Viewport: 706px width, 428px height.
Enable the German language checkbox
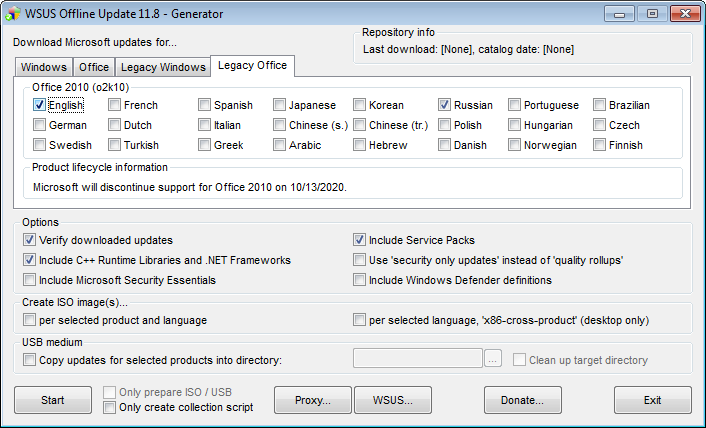(x=40, y=125)
